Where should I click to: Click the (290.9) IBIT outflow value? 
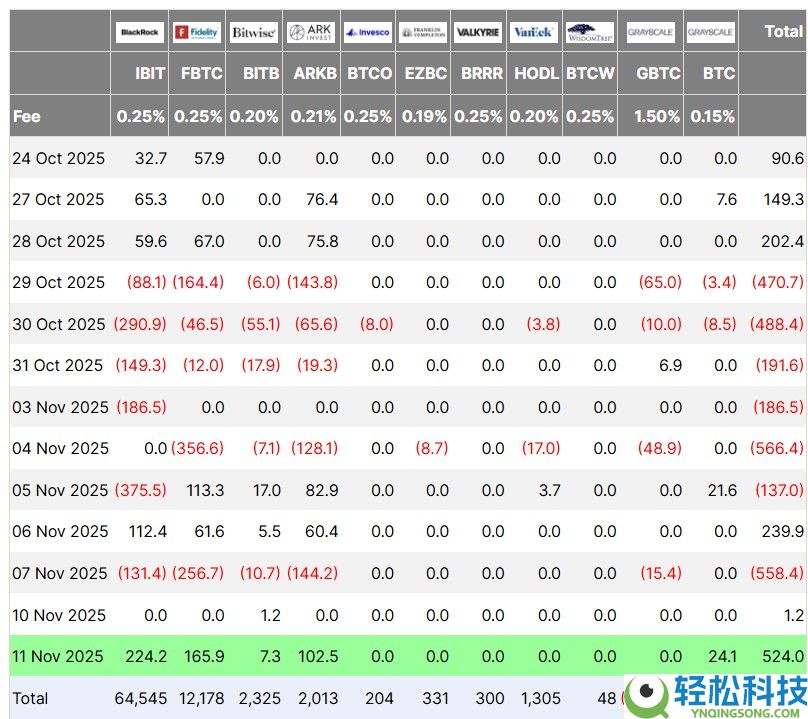point(140,324)
